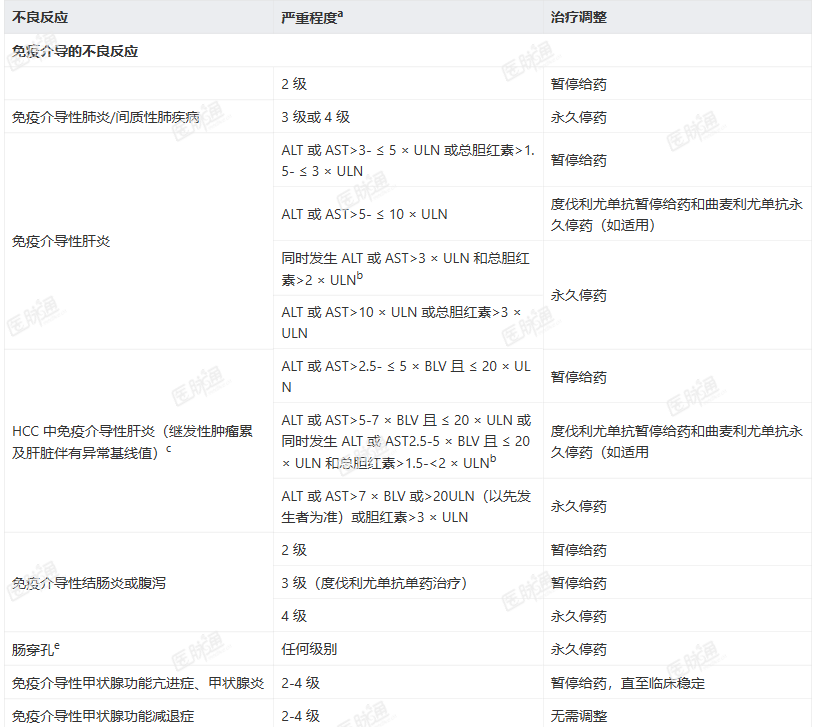
Task: Select the 免疫介导性甲状腺功能亢进症、甲状腺炎 cell
Action: 138,683
